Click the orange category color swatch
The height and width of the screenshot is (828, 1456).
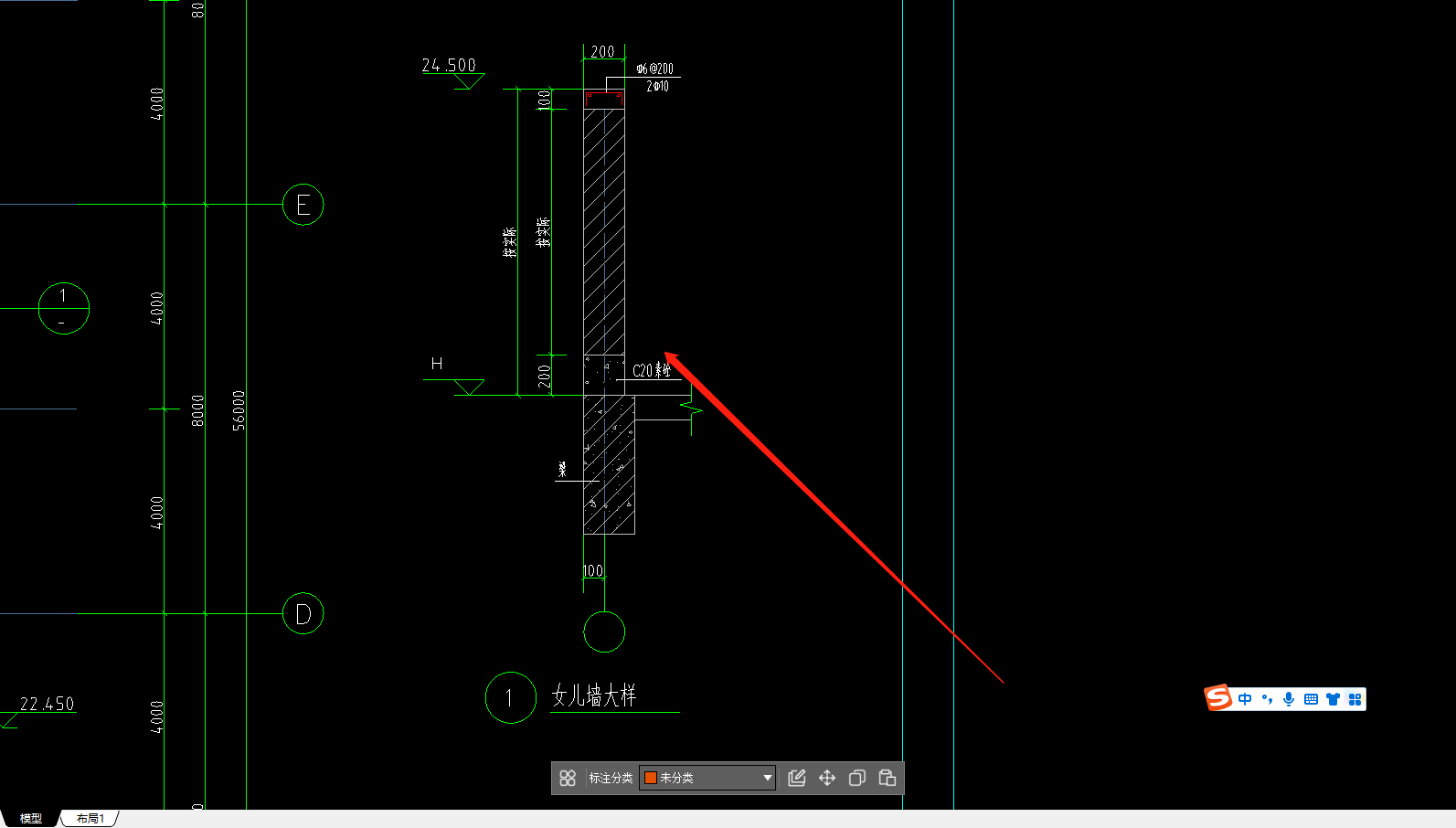(651, 778)
